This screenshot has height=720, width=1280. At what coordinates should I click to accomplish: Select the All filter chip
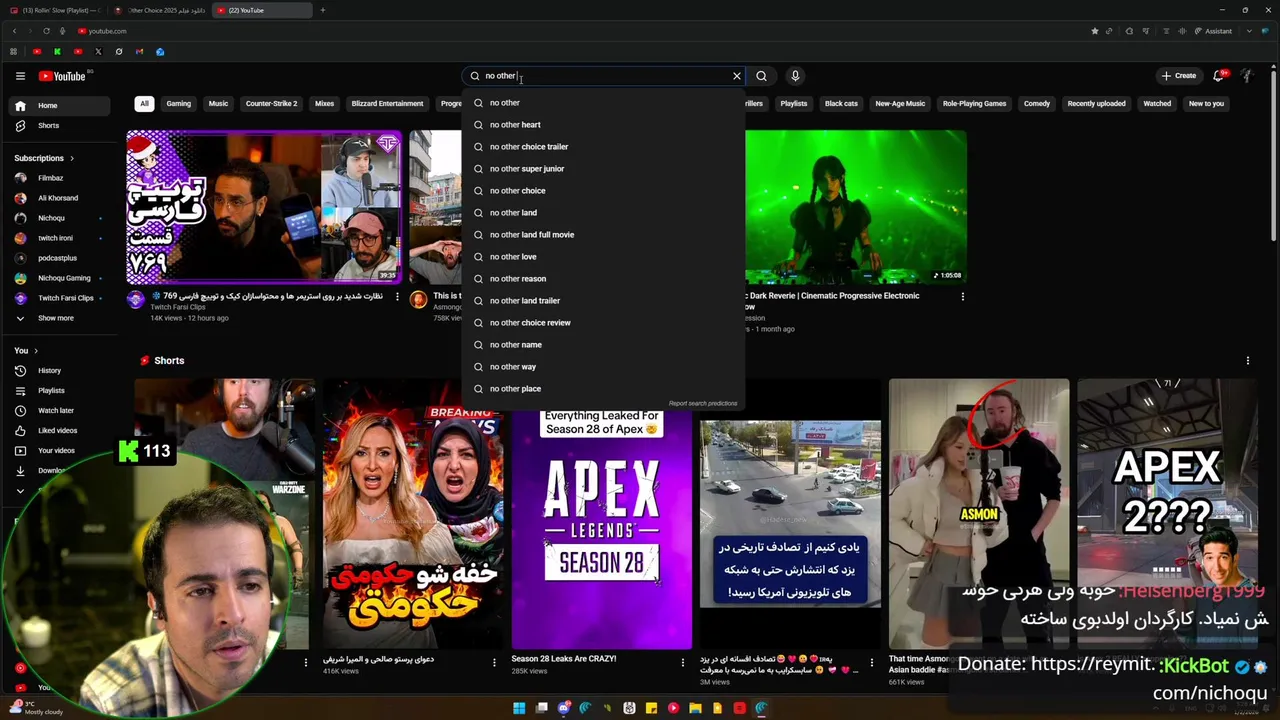(144, 103)
